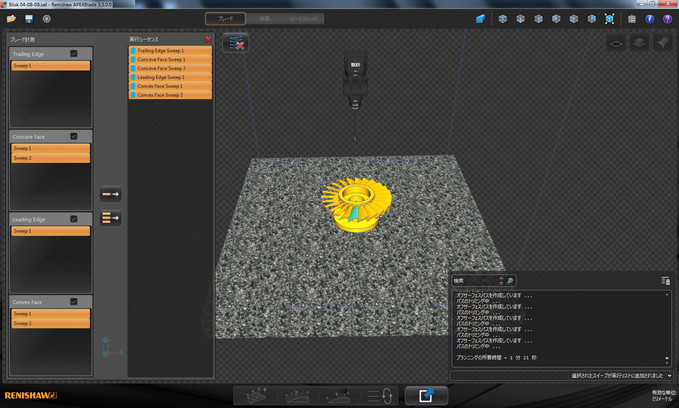Click the purple help question icon

click(667, 18)
